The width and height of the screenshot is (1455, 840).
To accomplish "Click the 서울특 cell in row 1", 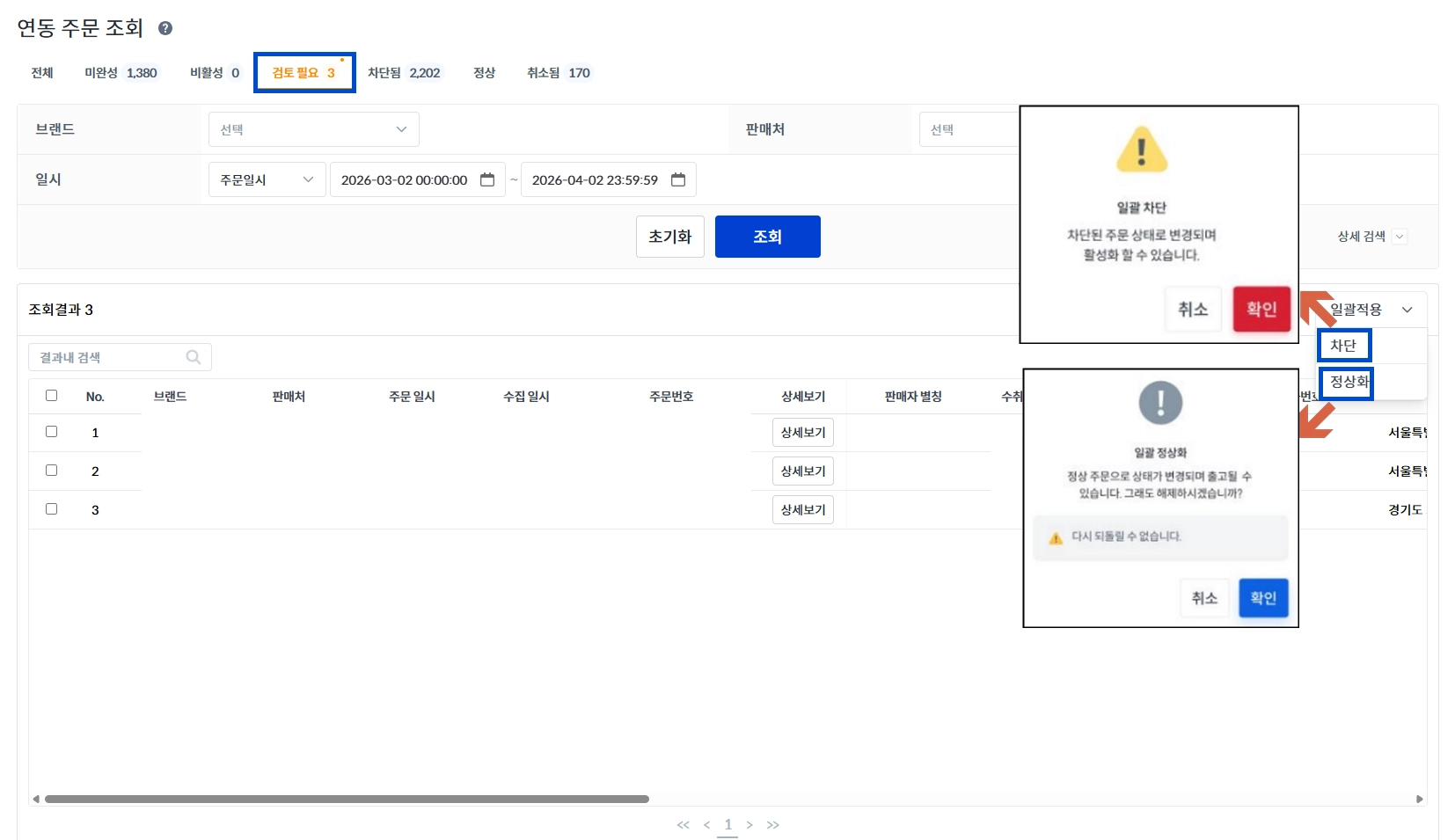I will point(1407,433).
